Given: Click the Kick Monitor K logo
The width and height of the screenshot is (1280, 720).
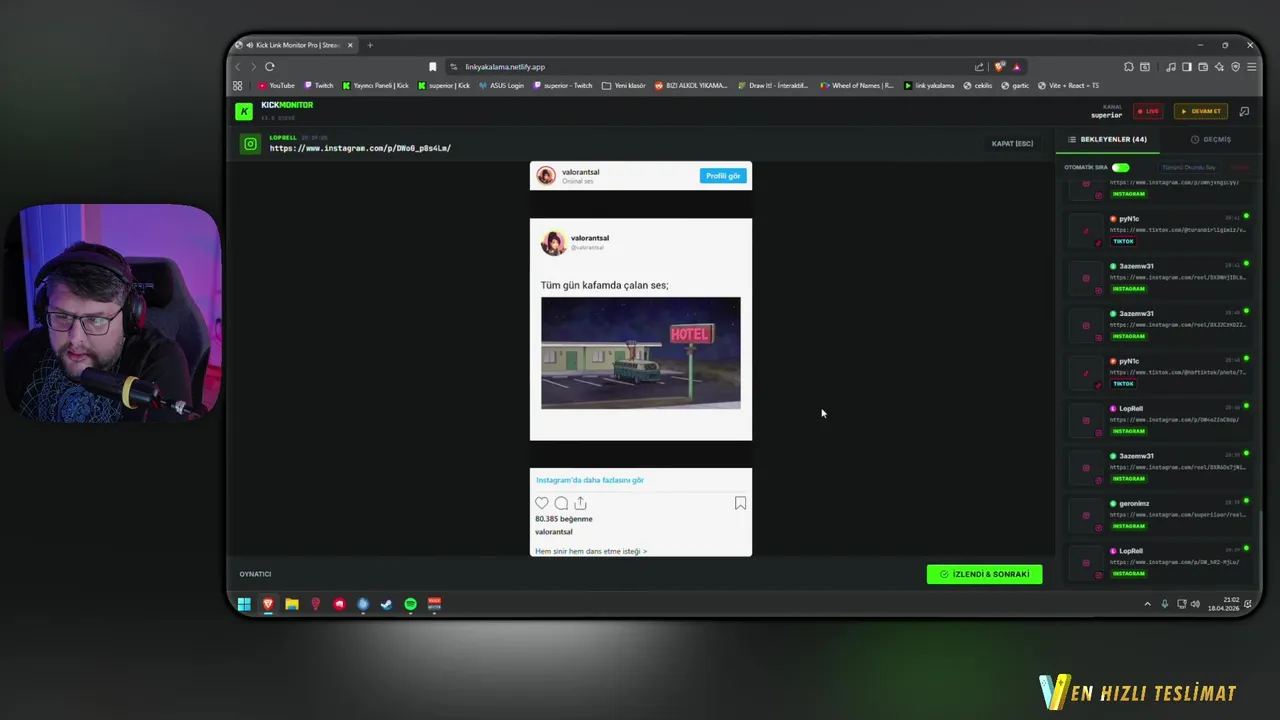Looking at the screenshot, I should pyautogui.click(x=244, y=111).
